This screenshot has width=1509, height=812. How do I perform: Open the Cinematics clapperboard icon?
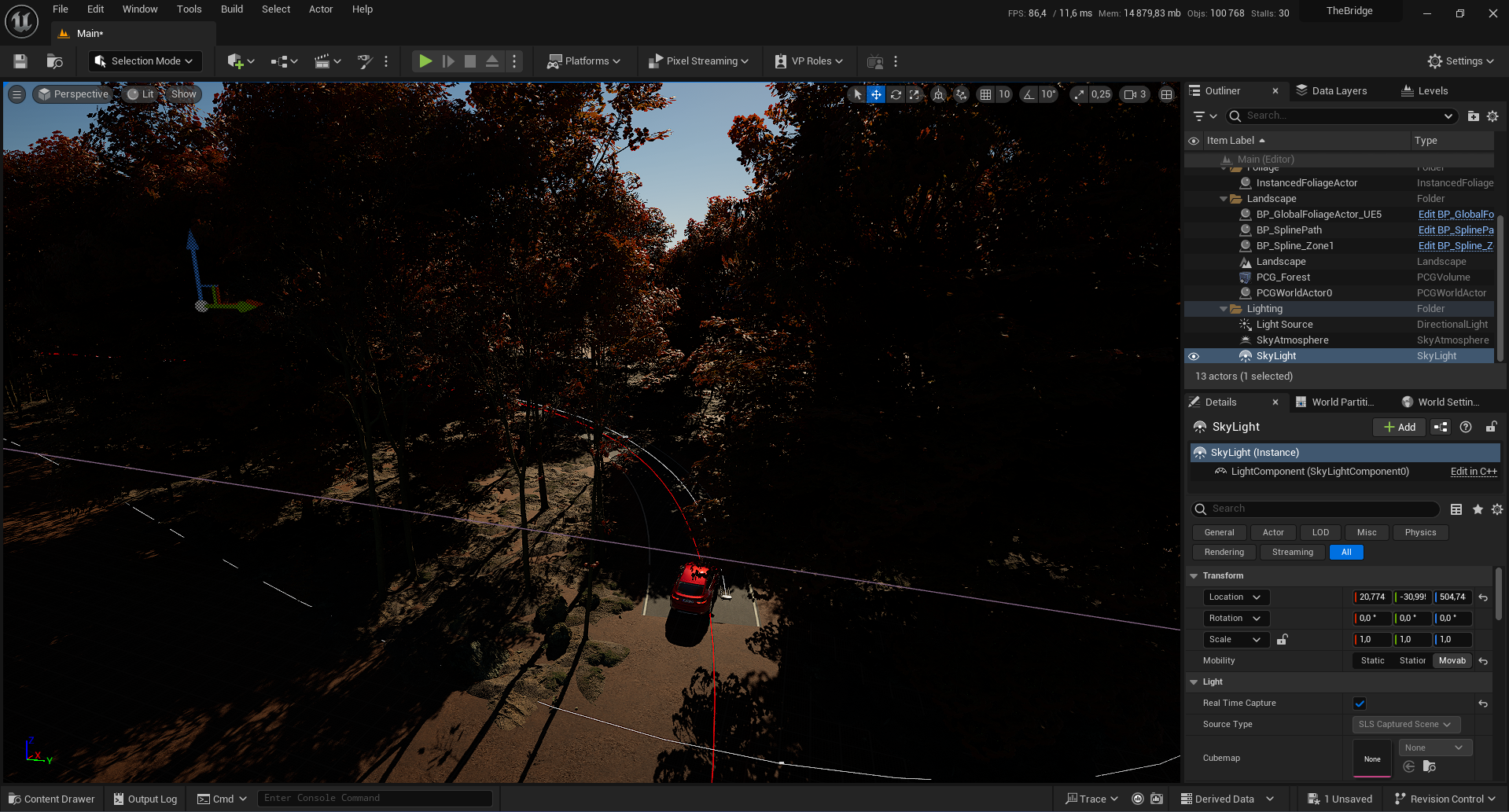(327, 61)
